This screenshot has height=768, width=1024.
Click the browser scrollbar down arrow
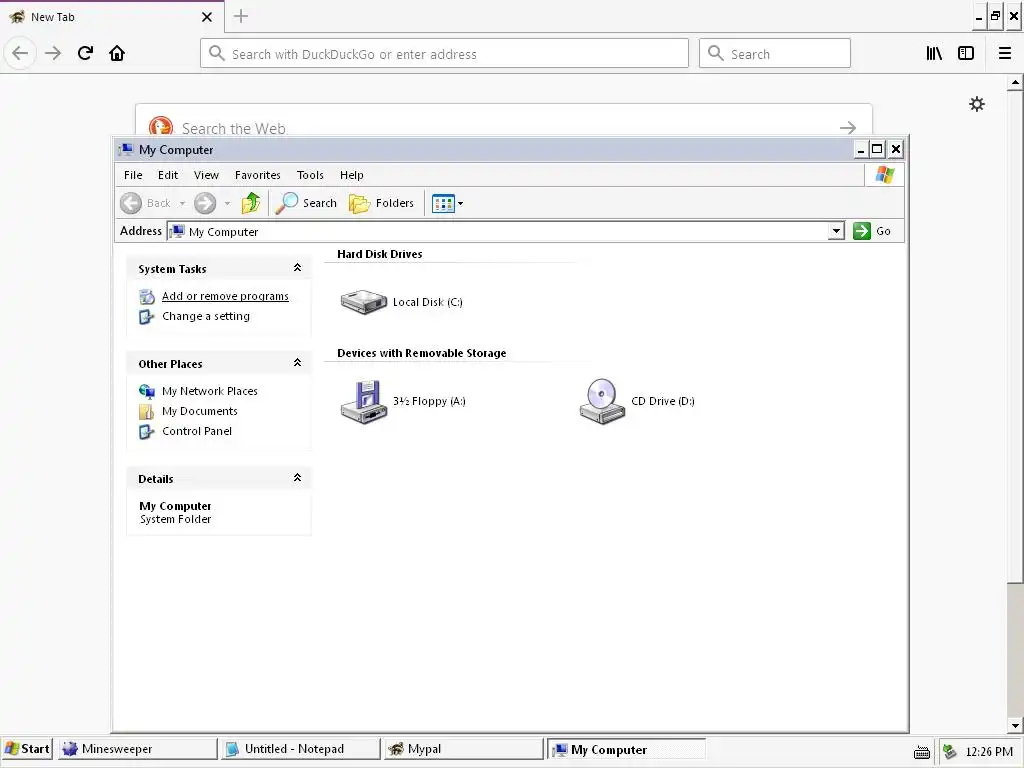tap(1015, 725)
